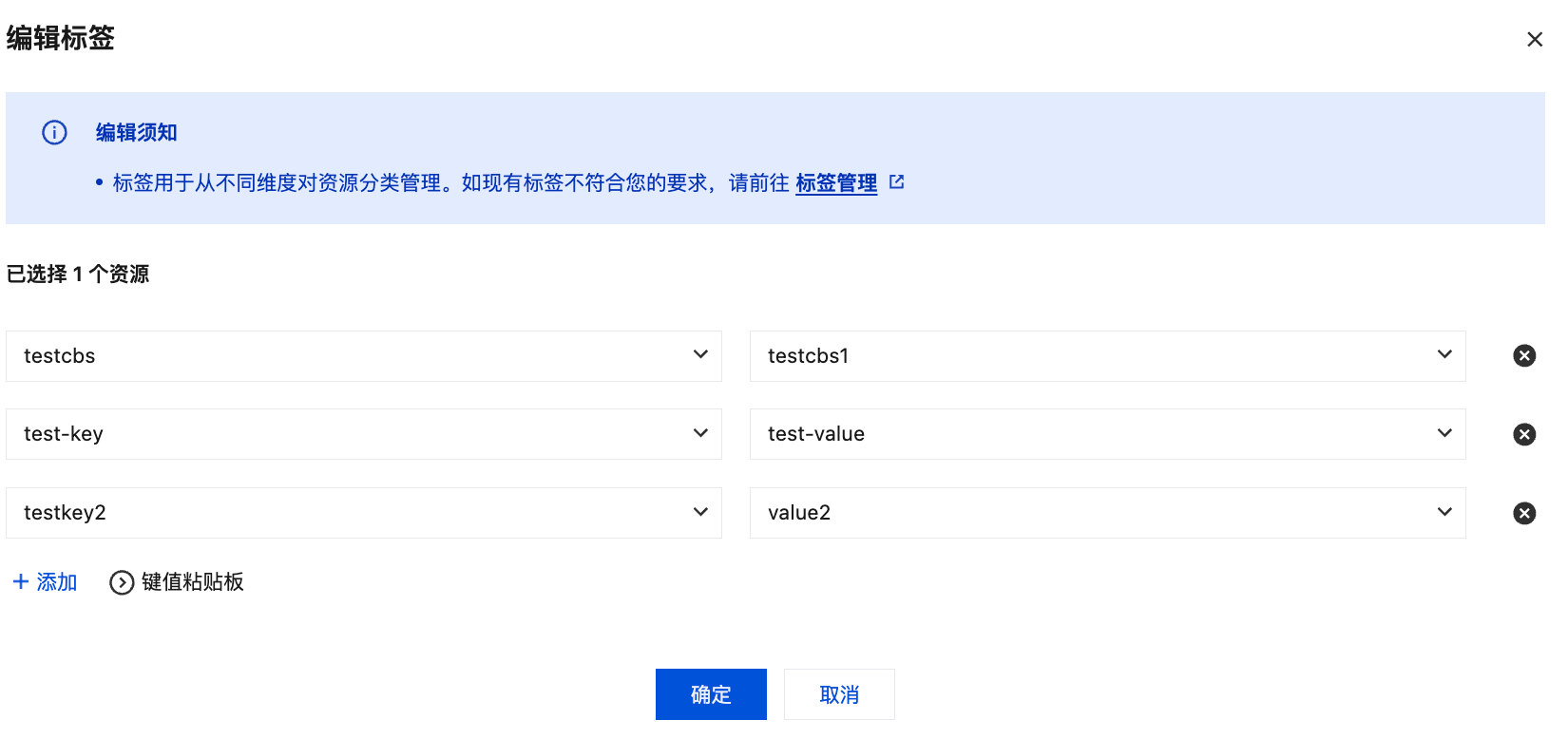The width and height of the screenshot is (1568, 739).
Task: Remove the testkey2 tag row
Action: tap(1524, 513)
